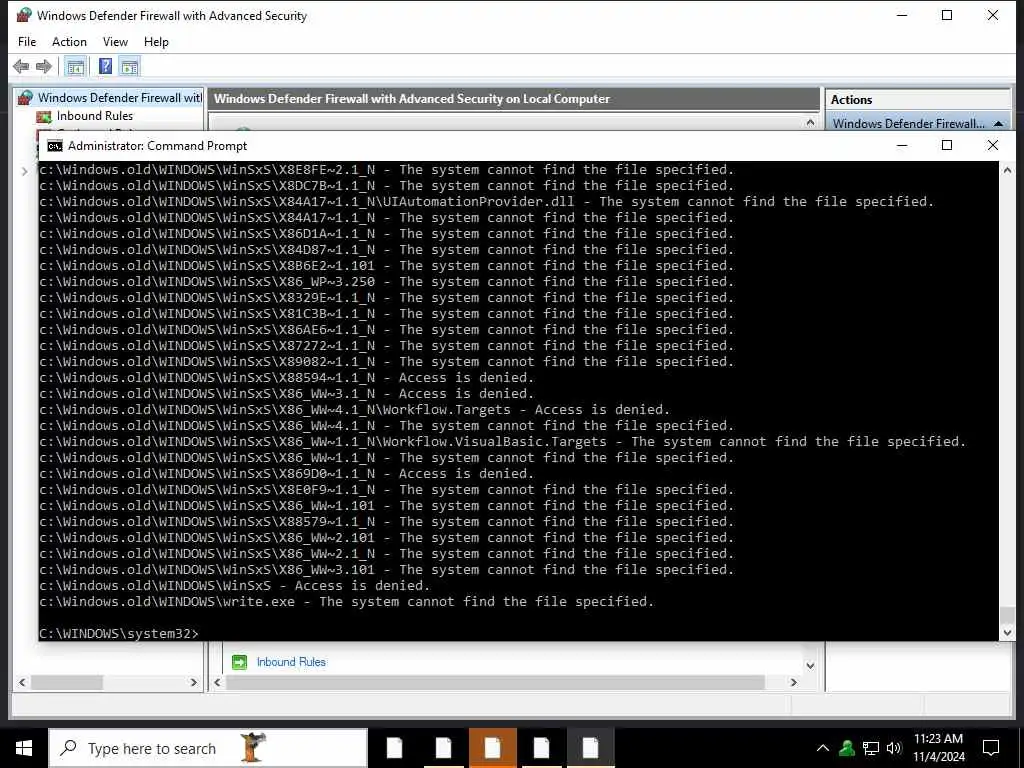Select the Windows Defender Firewall root tree node
The image size is (1024, 768).
click(x=110, y=98)
